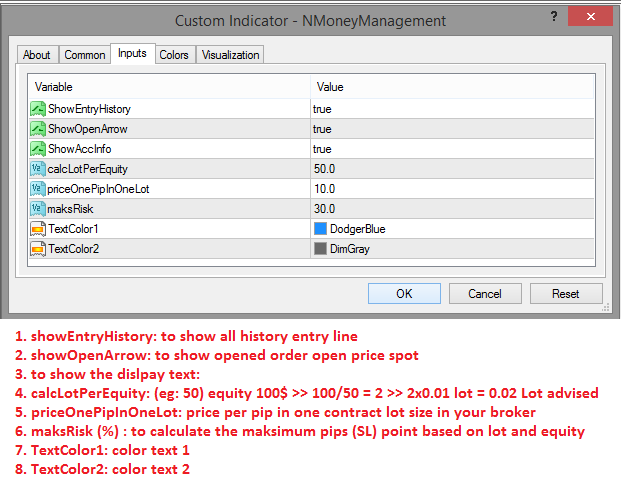Screen dimensions: 640x480
Task: Click the ShowAccInfo variable icon
Action: (x=38, y=149)
